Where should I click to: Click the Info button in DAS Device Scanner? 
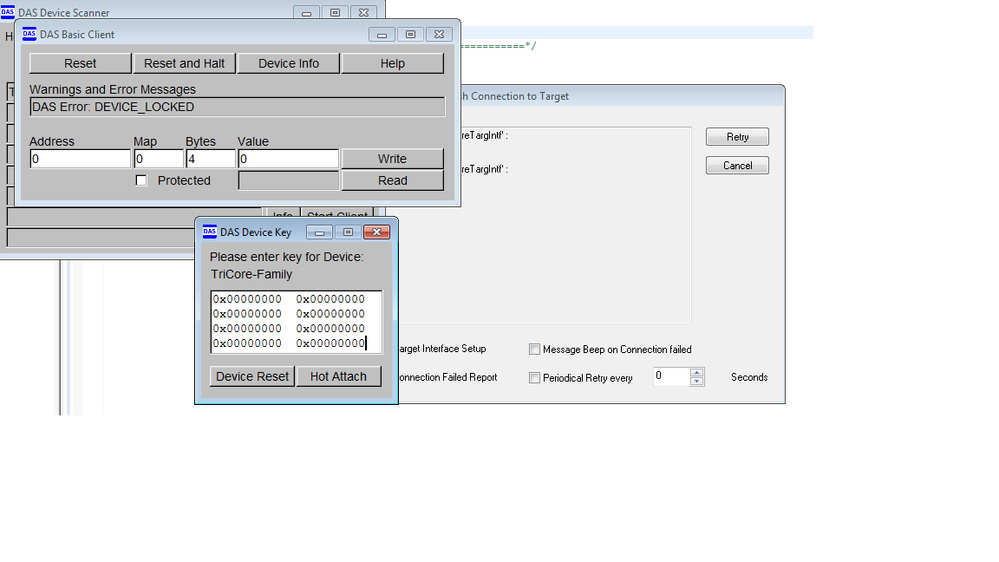point(282,215)
